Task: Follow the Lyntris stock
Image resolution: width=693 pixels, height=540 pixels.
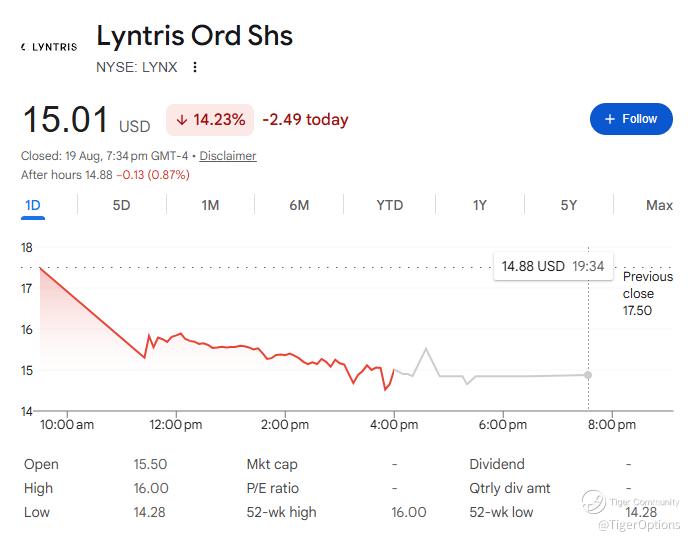Action: tap(631, 119)
